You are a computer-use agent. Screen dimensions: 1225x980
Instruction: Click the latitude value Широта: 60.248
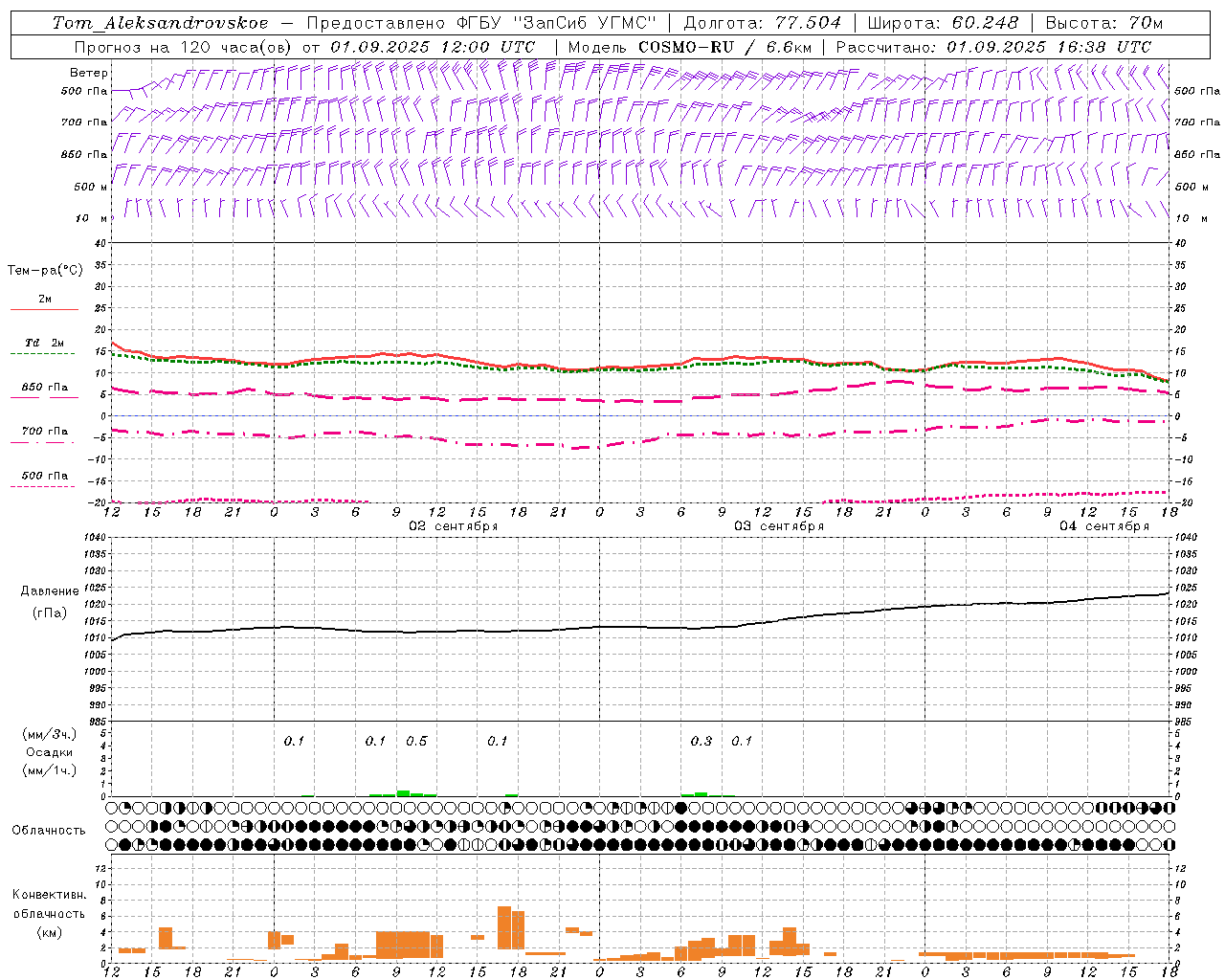(x=942, y=23)
